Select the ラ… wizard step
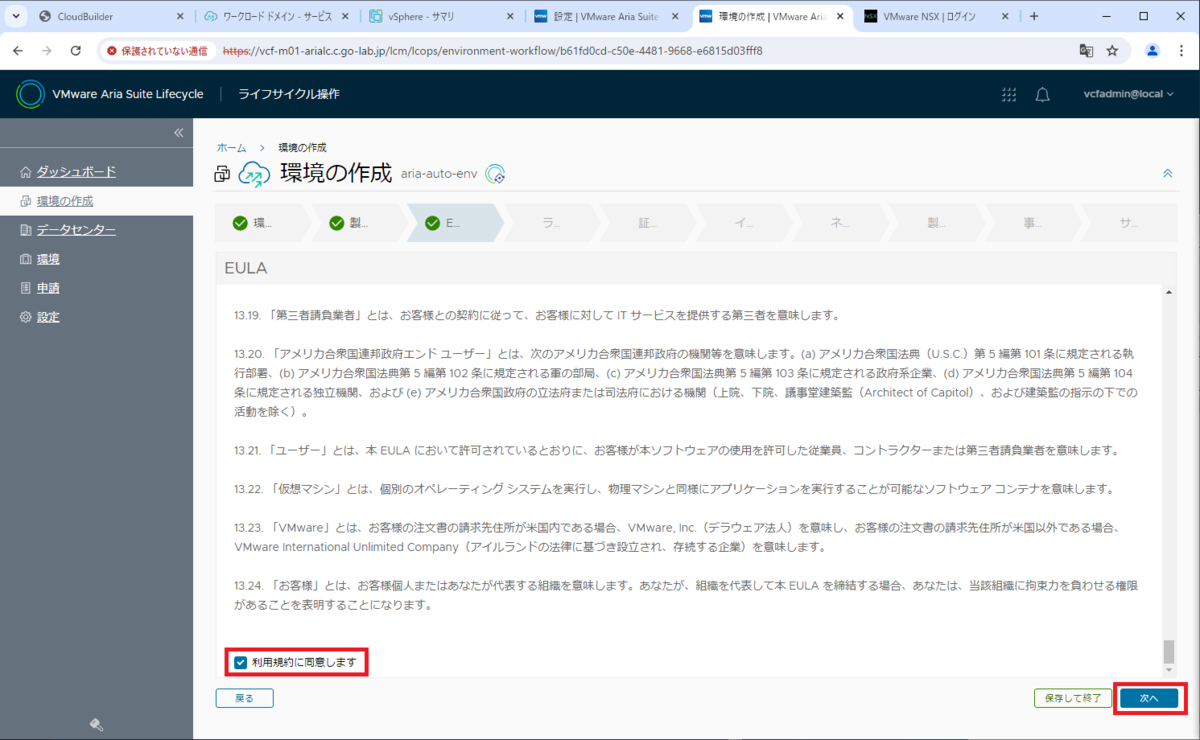Screen dimensions: 1200x740 (x=551, y=223)
